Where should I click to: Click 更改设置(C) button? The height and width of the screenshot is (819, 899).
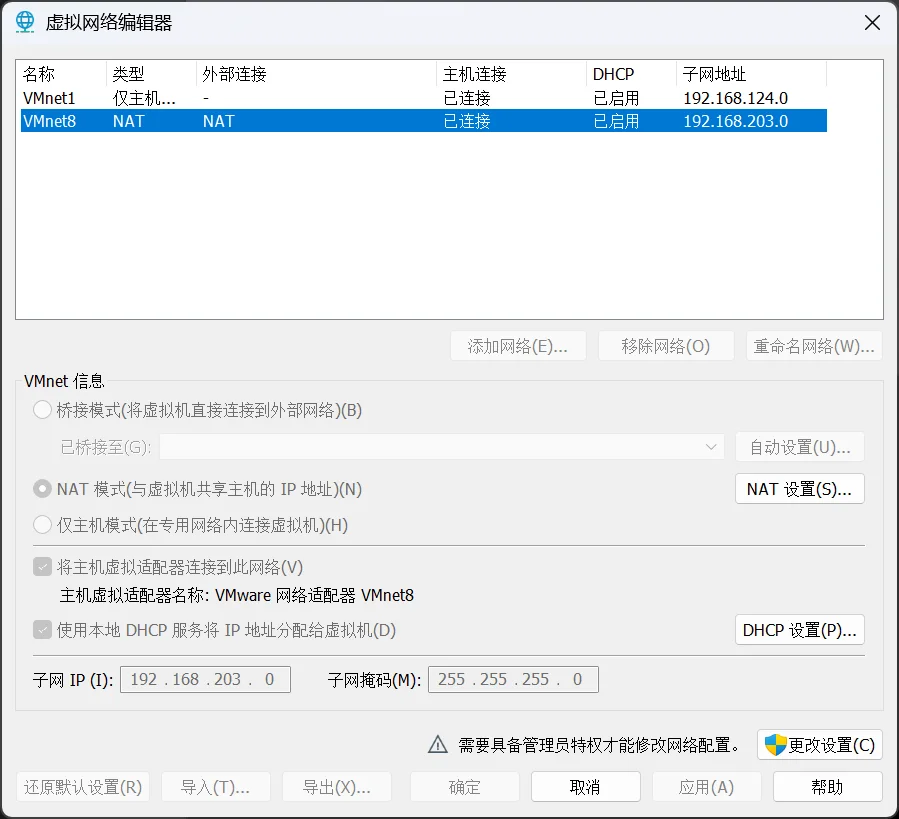[819, 745]
